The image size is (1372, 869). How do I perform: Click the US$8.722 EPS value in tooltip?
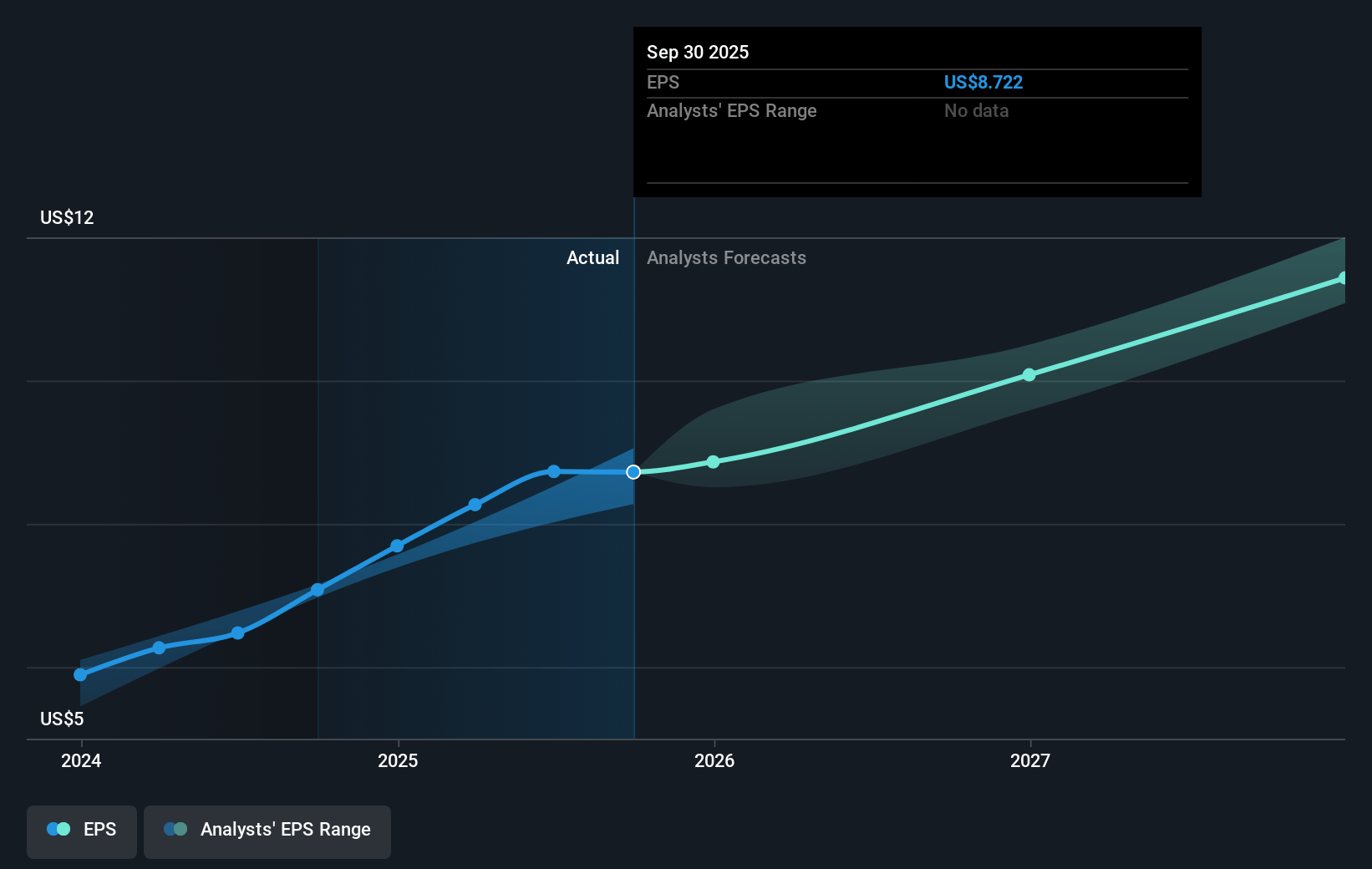coord(983,83)
